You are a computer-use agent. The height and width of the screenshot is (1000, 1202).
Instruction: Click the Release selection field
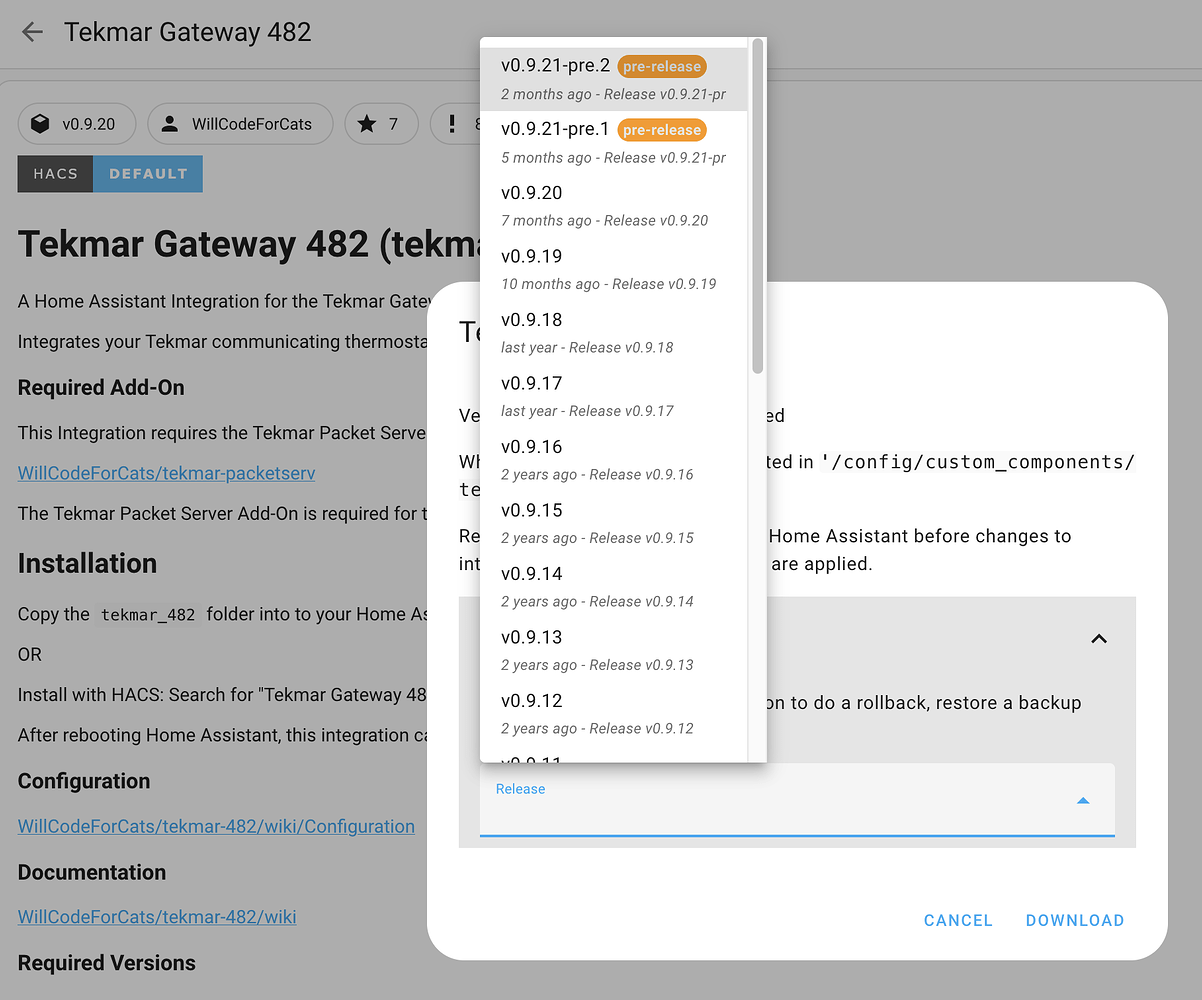point(797,799)
